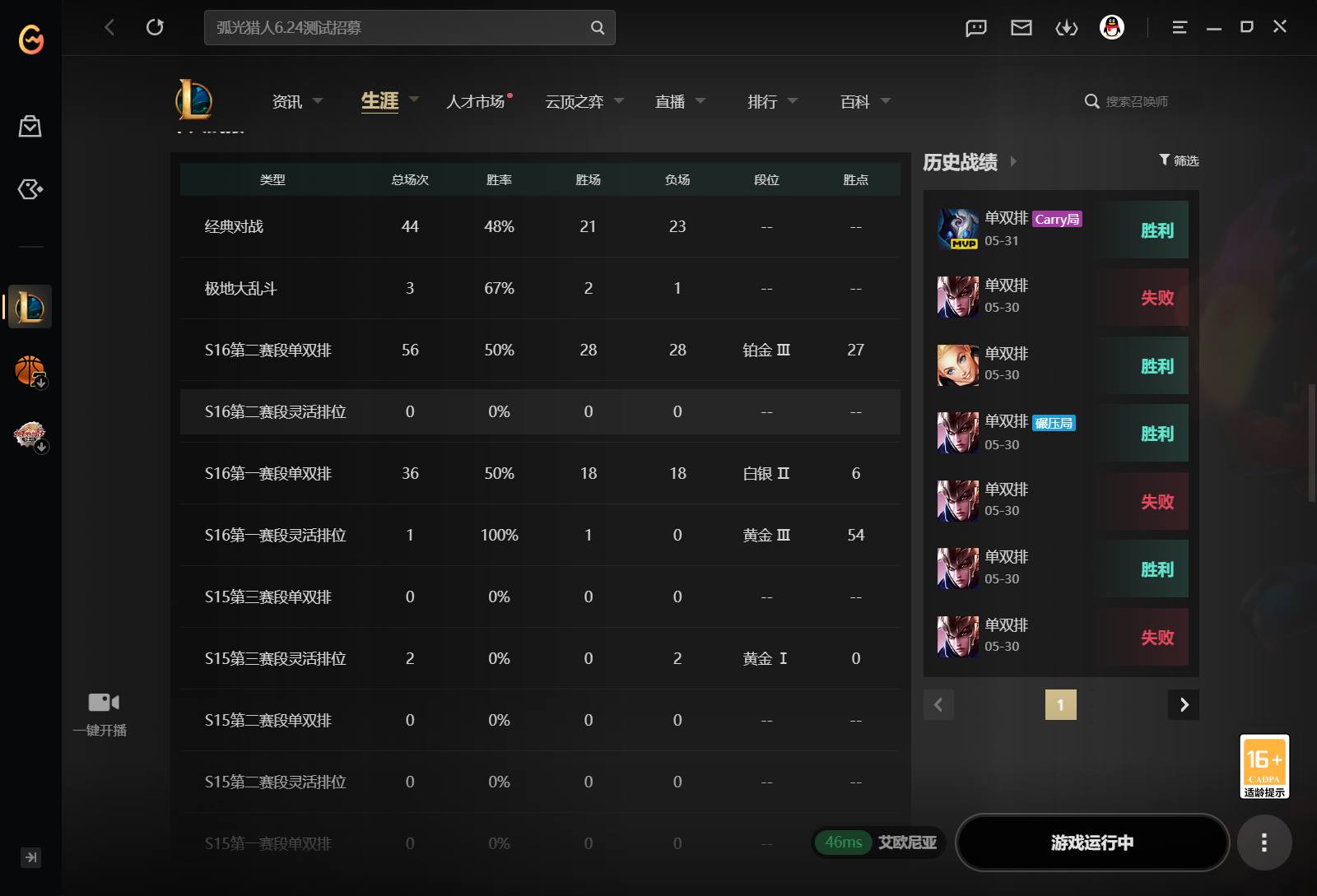Select the basketball game sidebar icon
1317x896 pixels.
pyautogui.click(x=30, y=371)
